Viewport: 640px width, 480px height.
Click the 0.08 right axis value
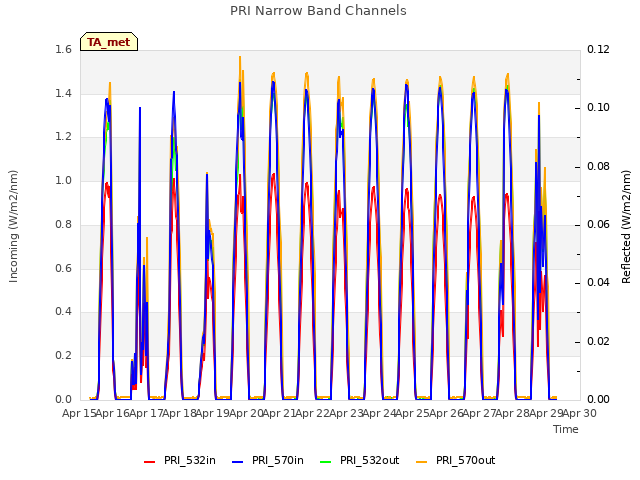(x=598, y=167)
